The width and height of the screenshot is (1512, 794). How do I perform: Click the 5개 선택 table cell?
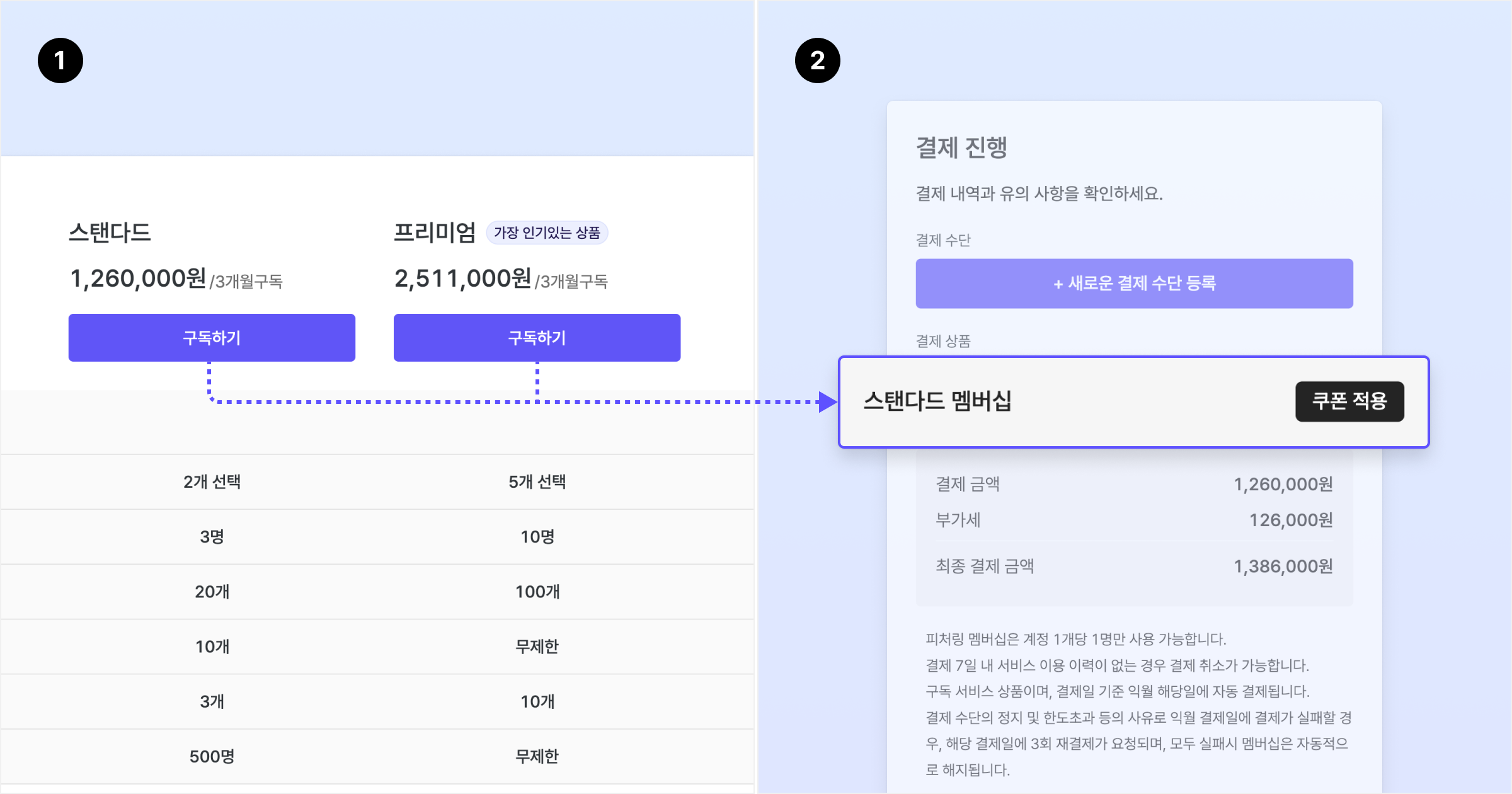[x=537, y=482]
